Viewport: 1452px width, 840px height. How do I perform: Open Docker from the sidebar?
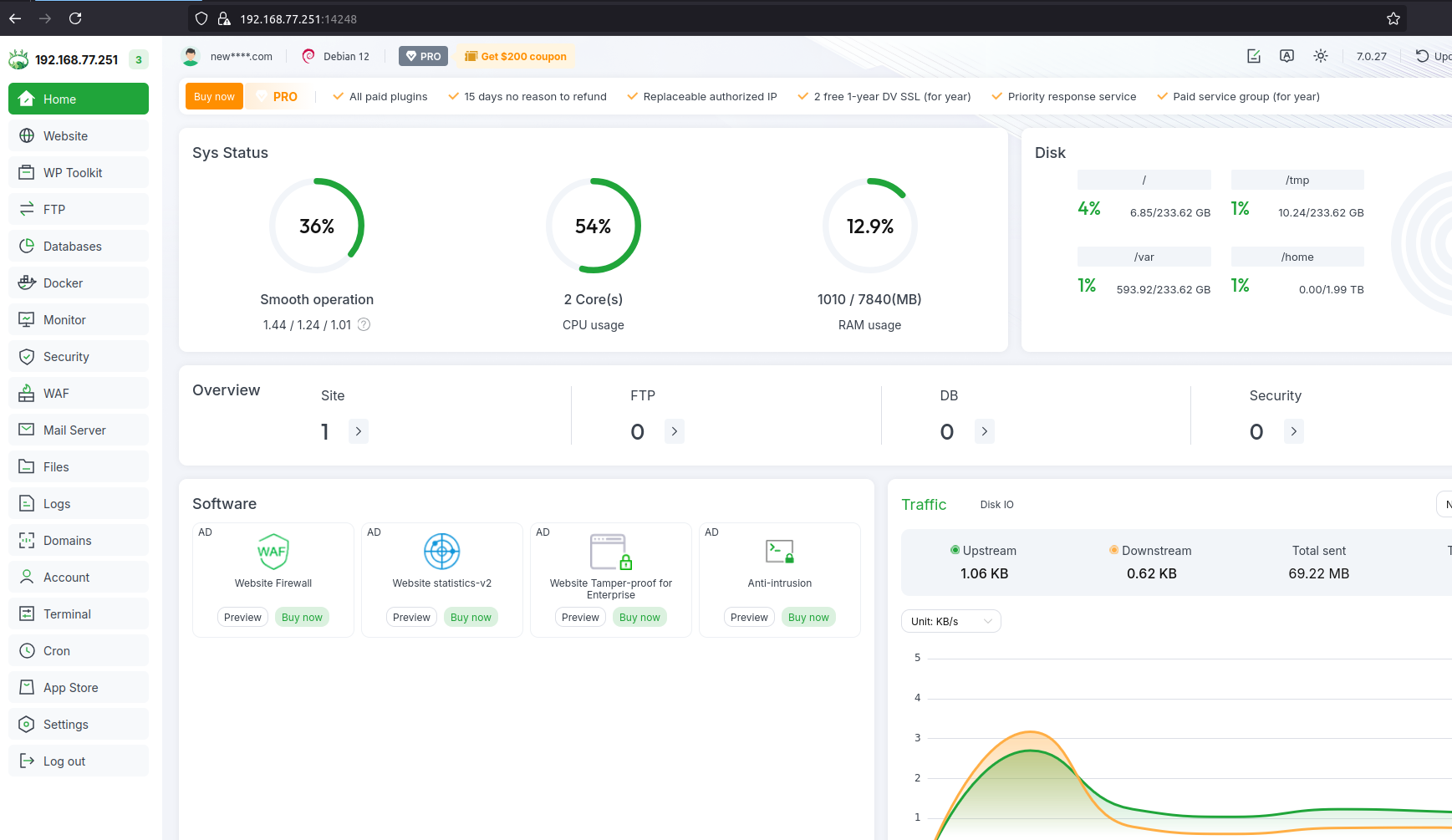click(x=79, y=283)
